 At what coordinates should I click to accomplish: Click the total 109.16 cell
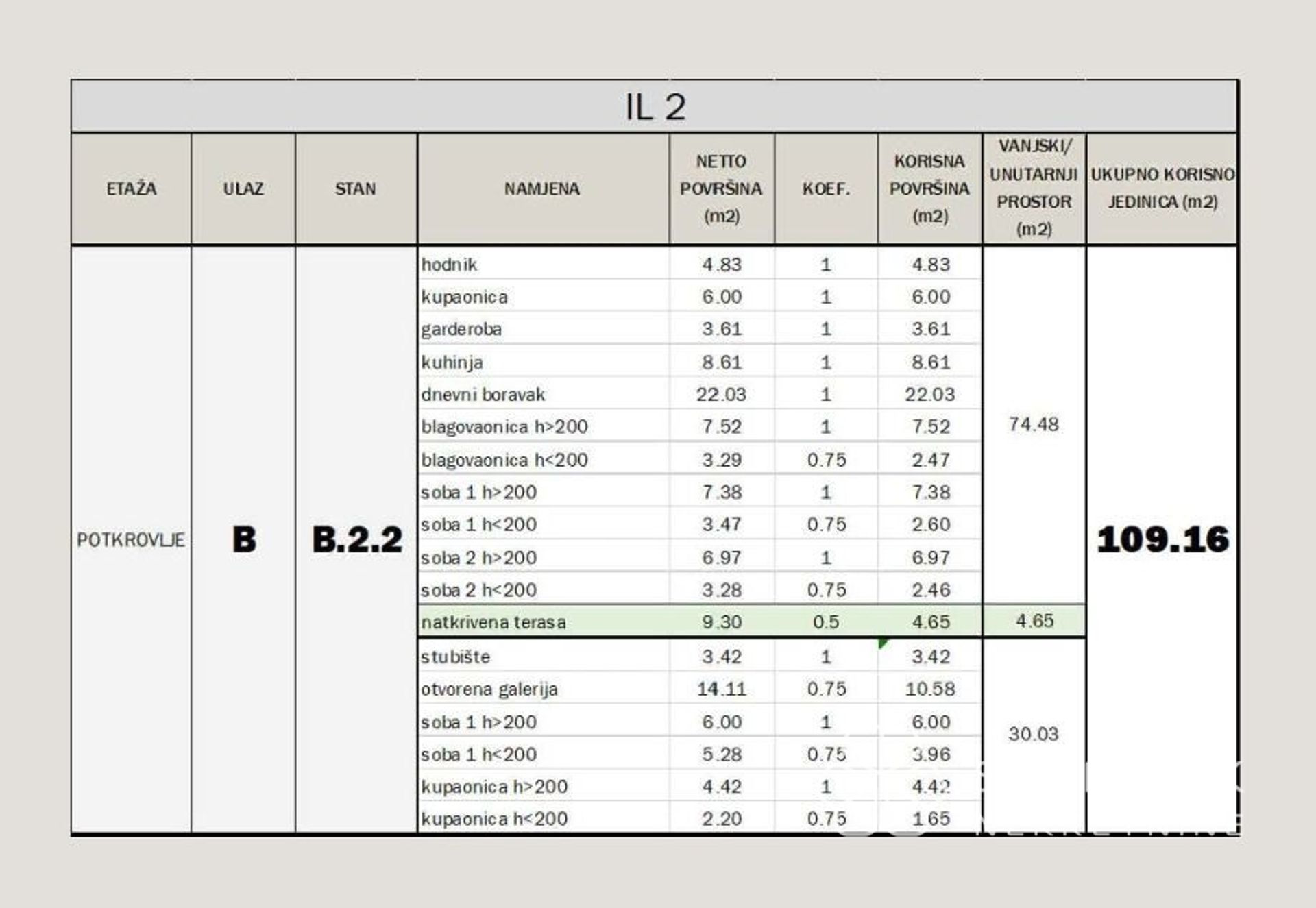point(1162,539)
